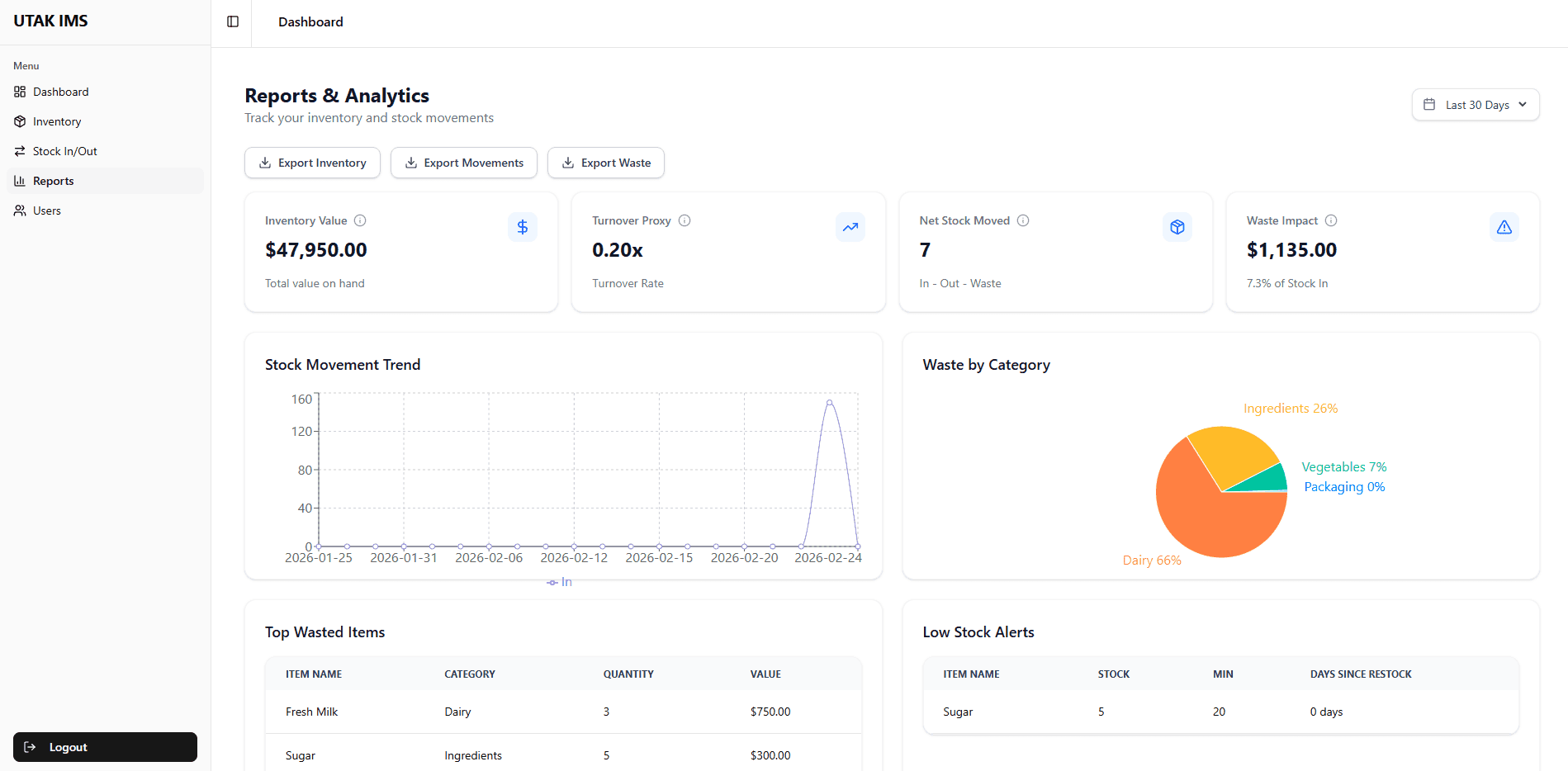Viewport: 1568px width, 771px height.
Task: Click the dollar icon on Inventory Value card
Action: (522, 226)
